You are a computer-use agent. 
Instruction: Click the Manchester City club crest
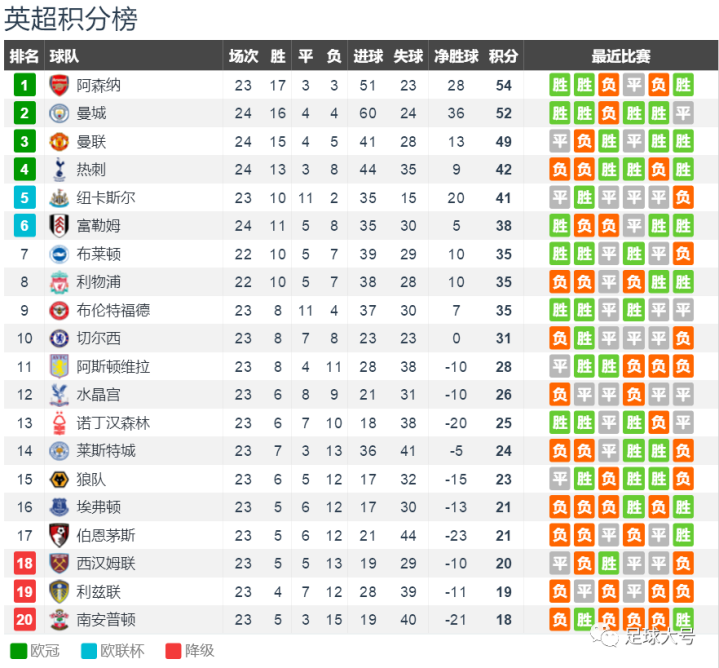tap(59, 113)
